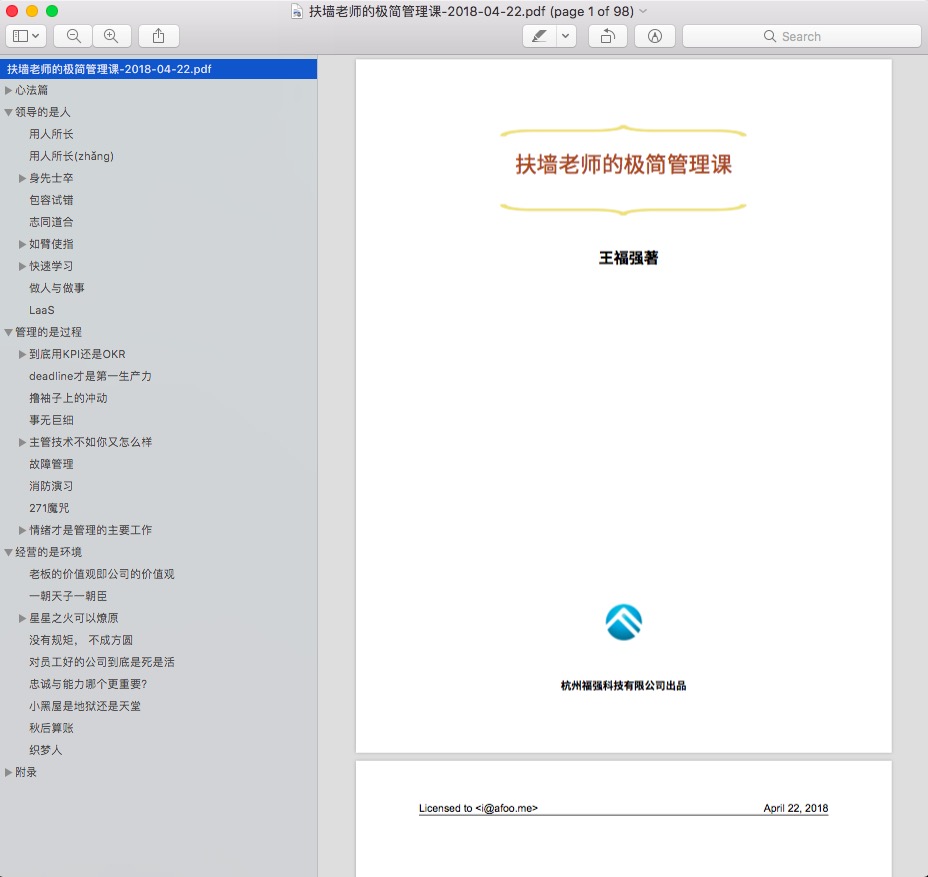928x877 pixels.
Task: Select the LaaS outline entry
Action: point(41,310)
